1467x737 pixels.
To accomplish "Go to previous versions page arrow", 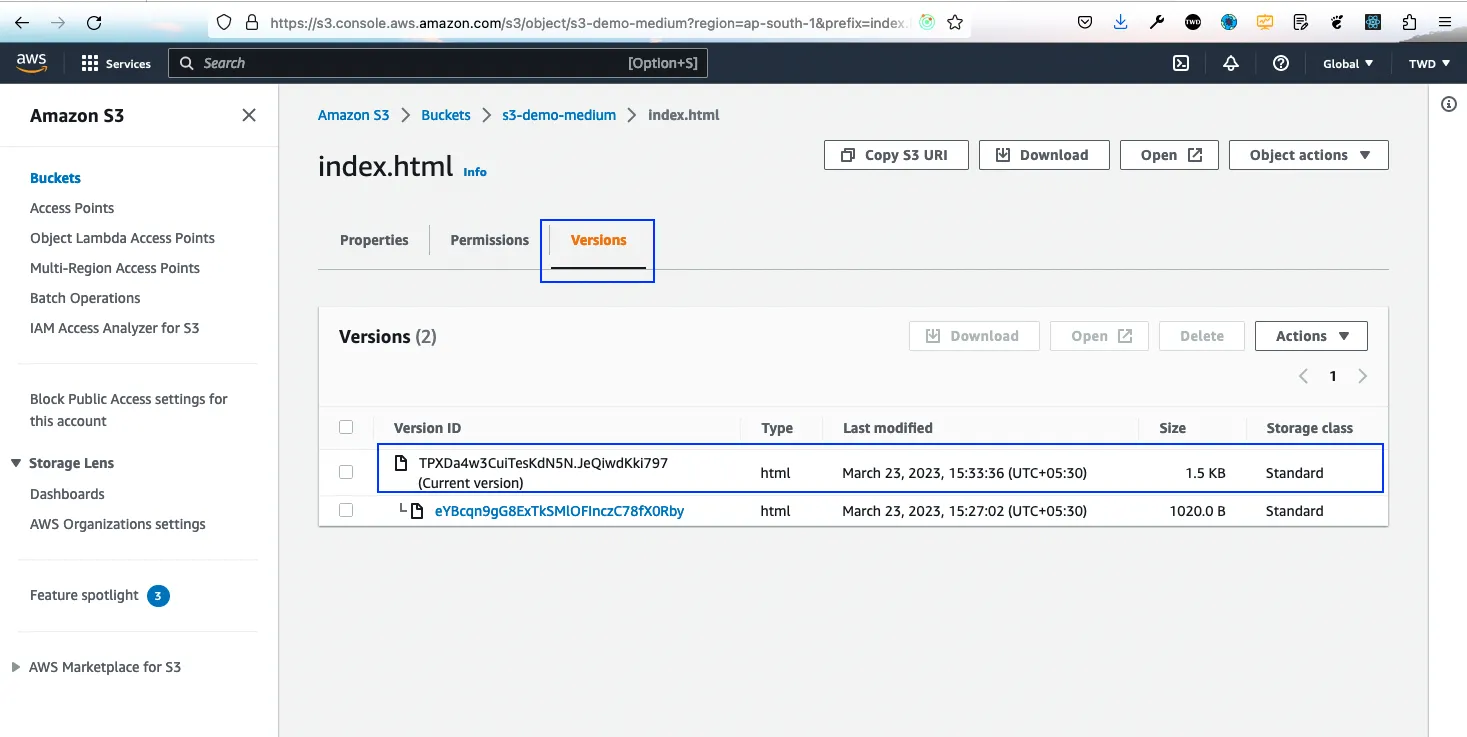I will coord(1303,376).
